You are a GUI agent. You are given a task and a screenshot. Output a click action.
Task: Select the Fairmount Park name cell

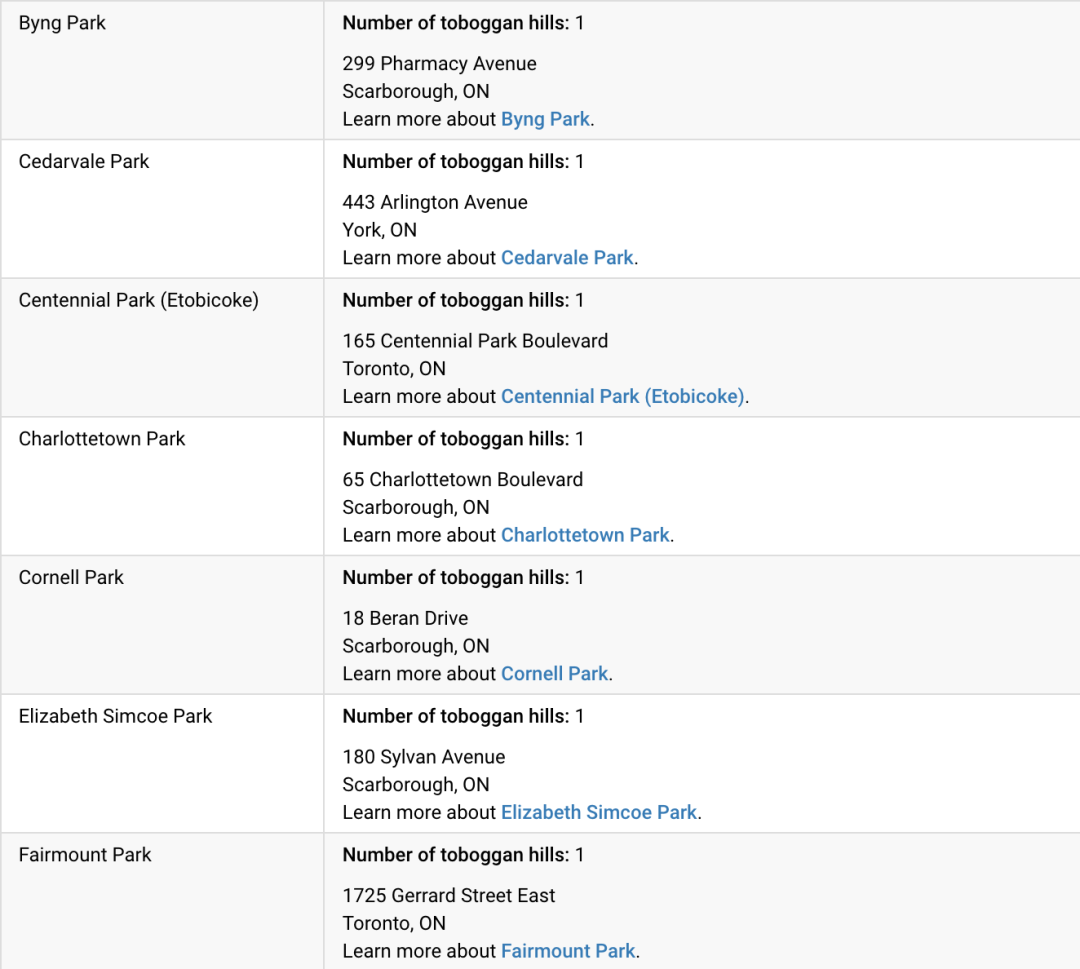coord(163,902)
